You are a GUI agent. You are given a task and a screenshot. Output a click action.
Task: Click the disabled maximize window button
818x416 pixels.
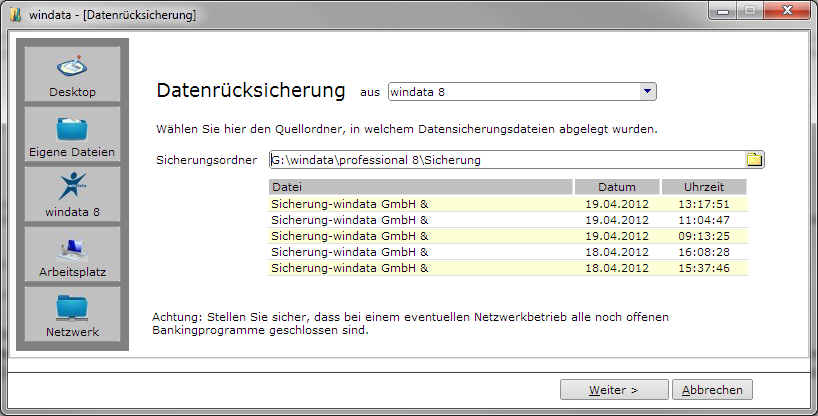click(750, 11)
